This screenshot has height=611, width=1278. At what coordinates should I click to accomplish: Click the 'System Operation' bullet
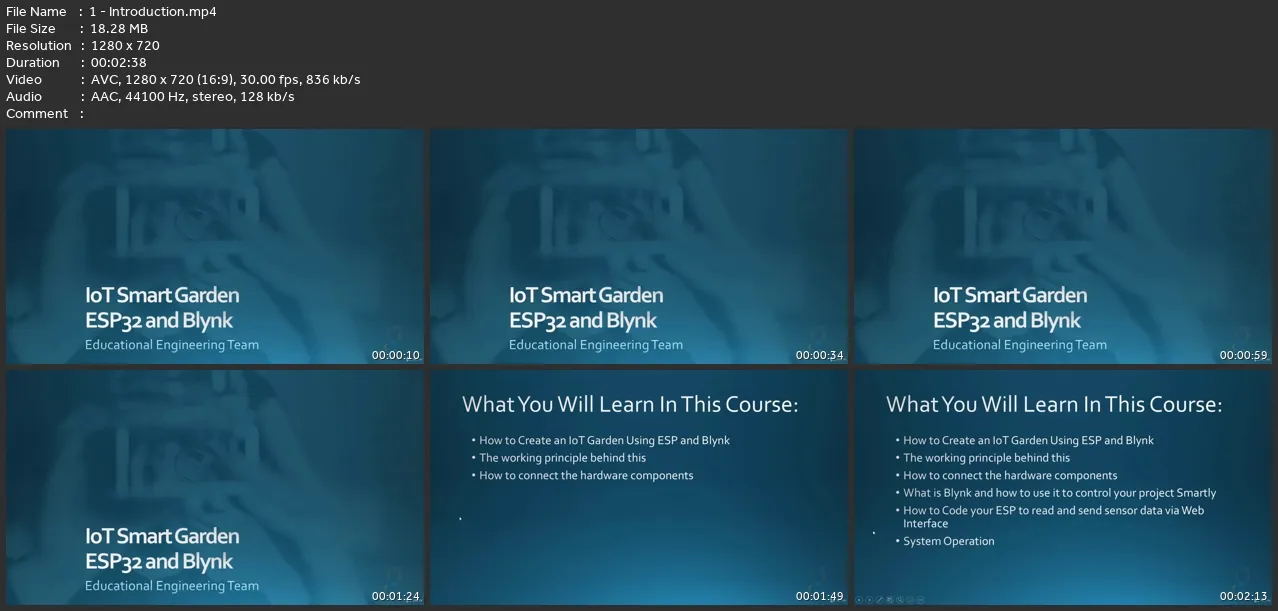click(949, 541)
